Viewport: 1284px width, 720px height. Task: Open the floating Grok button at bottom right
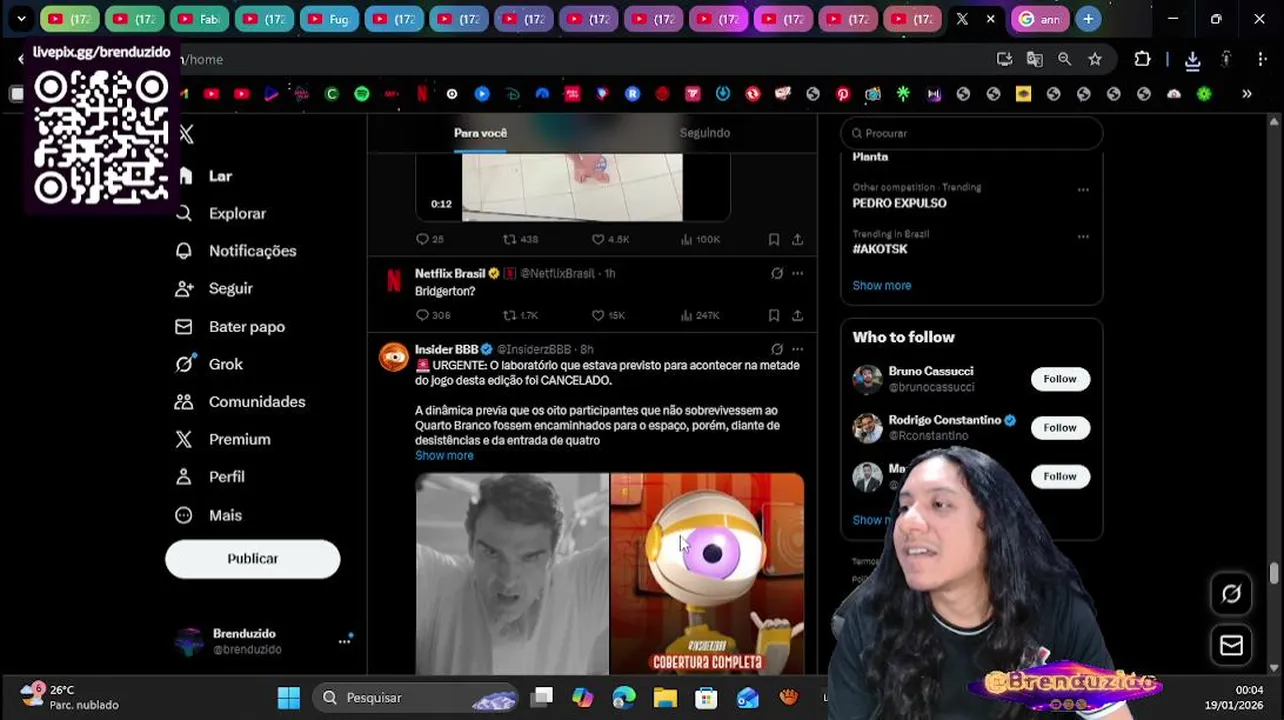point(1231,594)
